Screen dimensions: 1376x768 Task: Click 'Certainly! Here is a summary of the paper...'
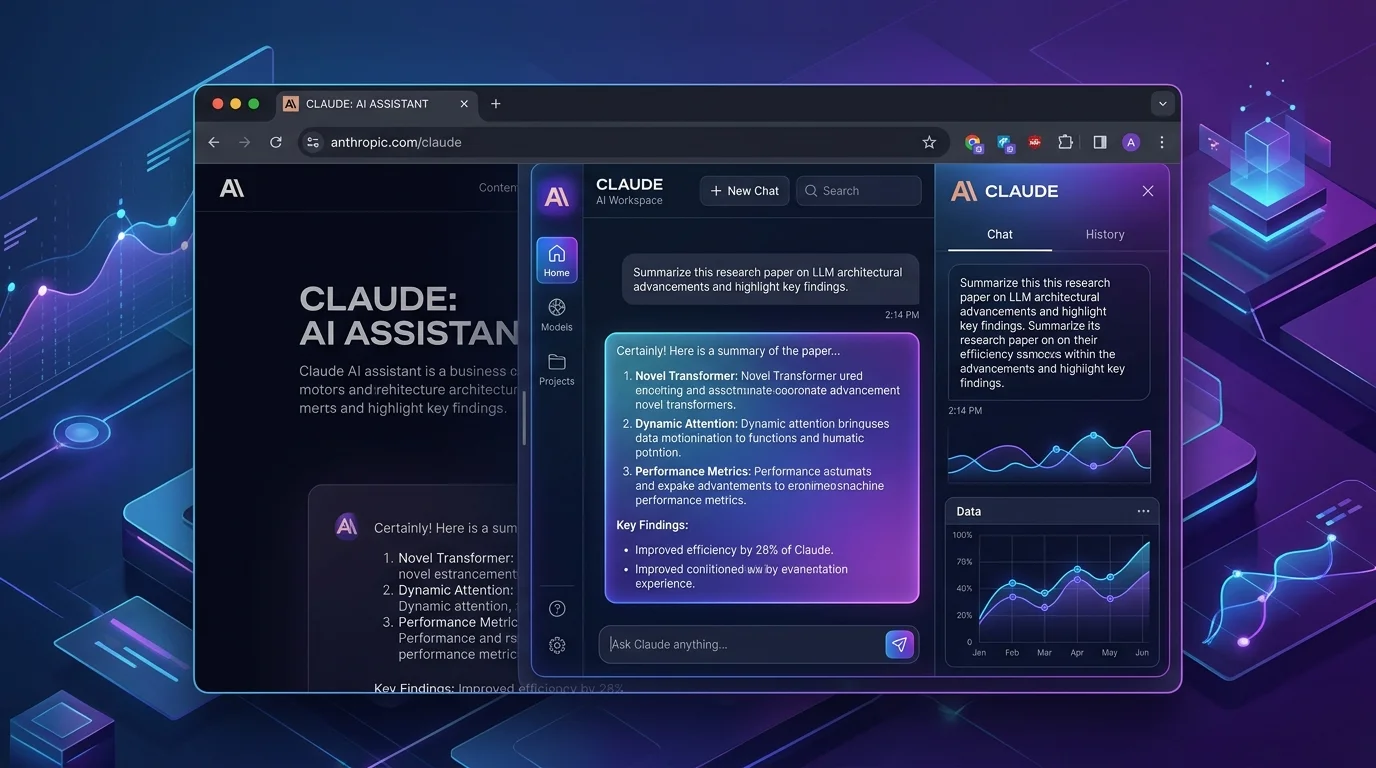[728, 351]
